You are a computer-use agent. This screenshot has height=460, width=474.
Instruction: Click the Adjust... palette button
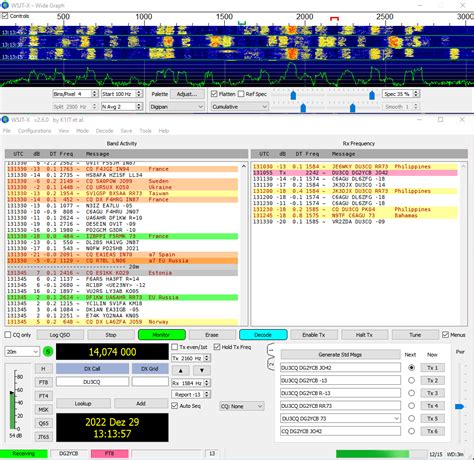tap(187, 94)
